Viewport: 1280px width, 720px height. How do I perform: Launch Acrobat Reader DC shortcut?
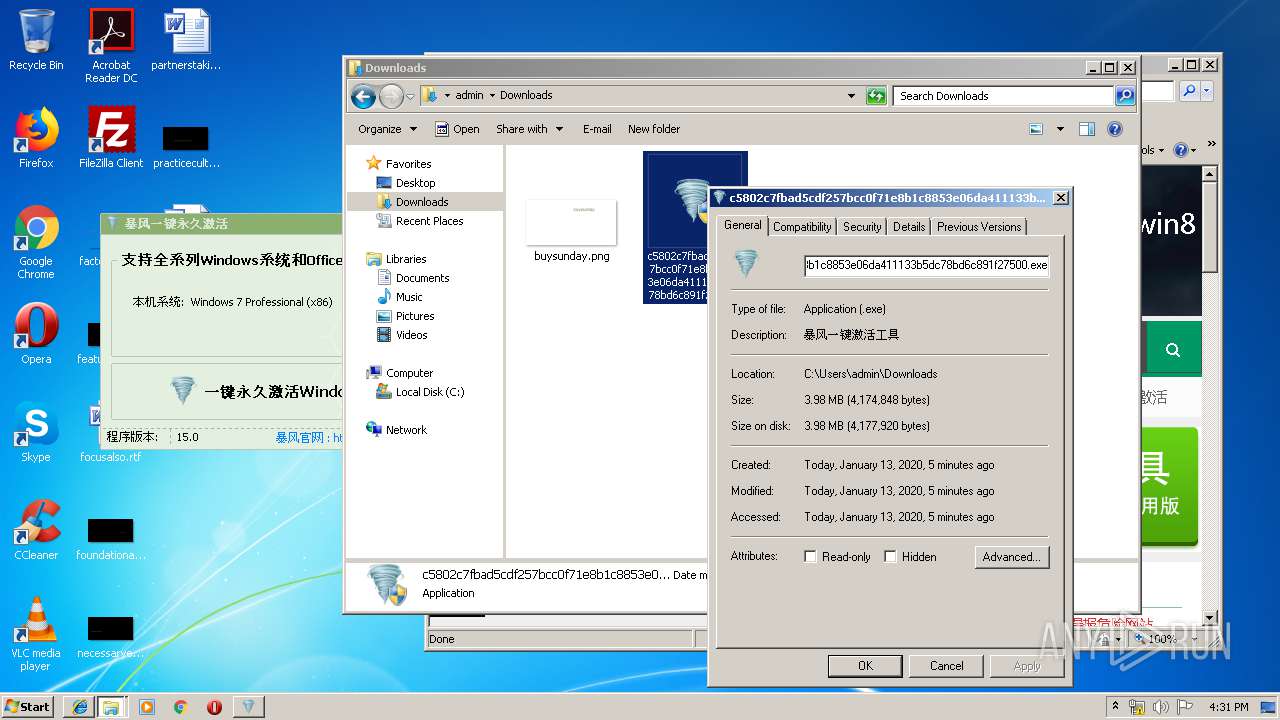pos(111,46)
